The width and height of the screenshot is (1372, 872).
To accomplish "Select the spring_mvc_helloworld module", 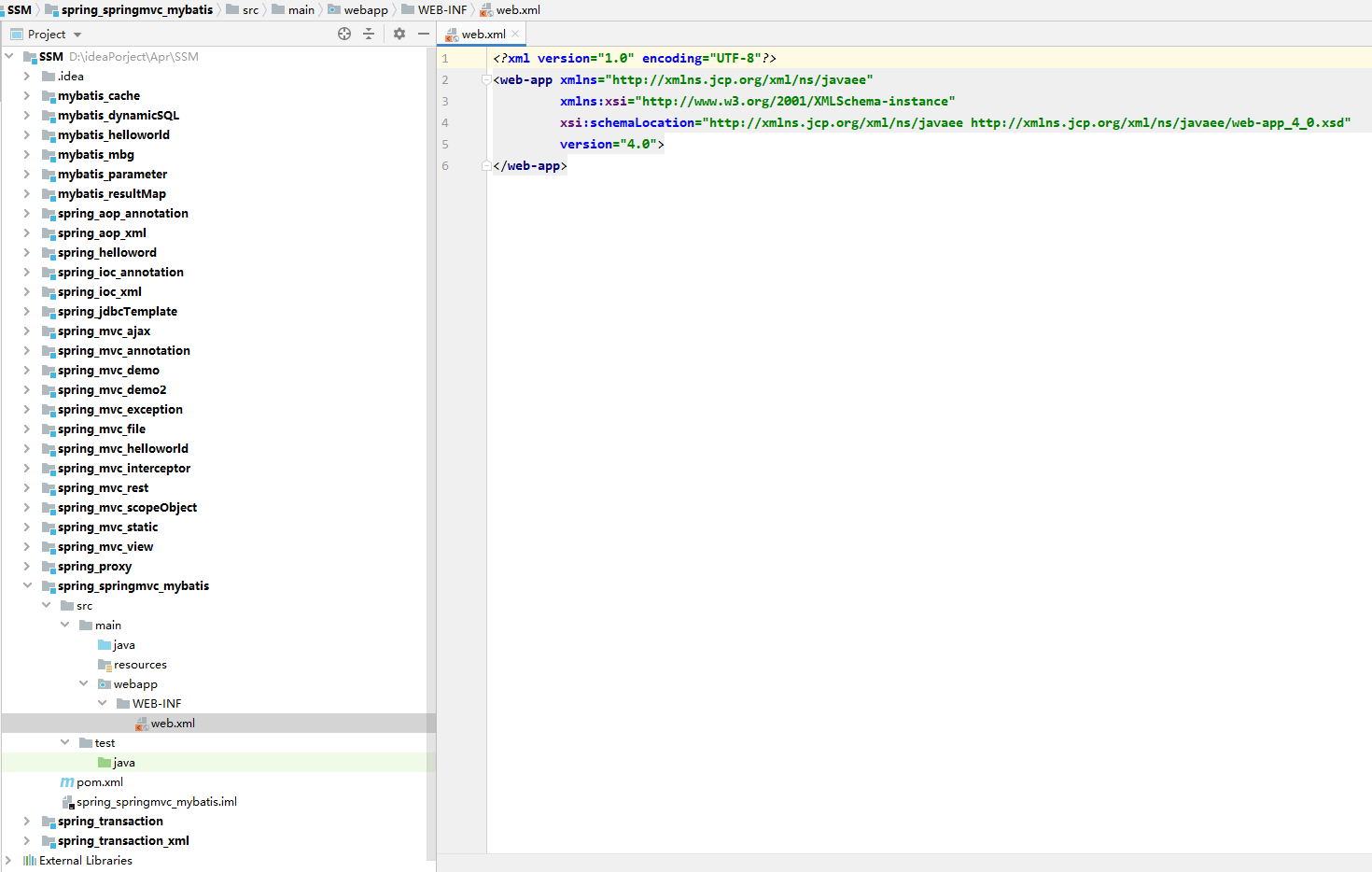I will pos(122,448).
